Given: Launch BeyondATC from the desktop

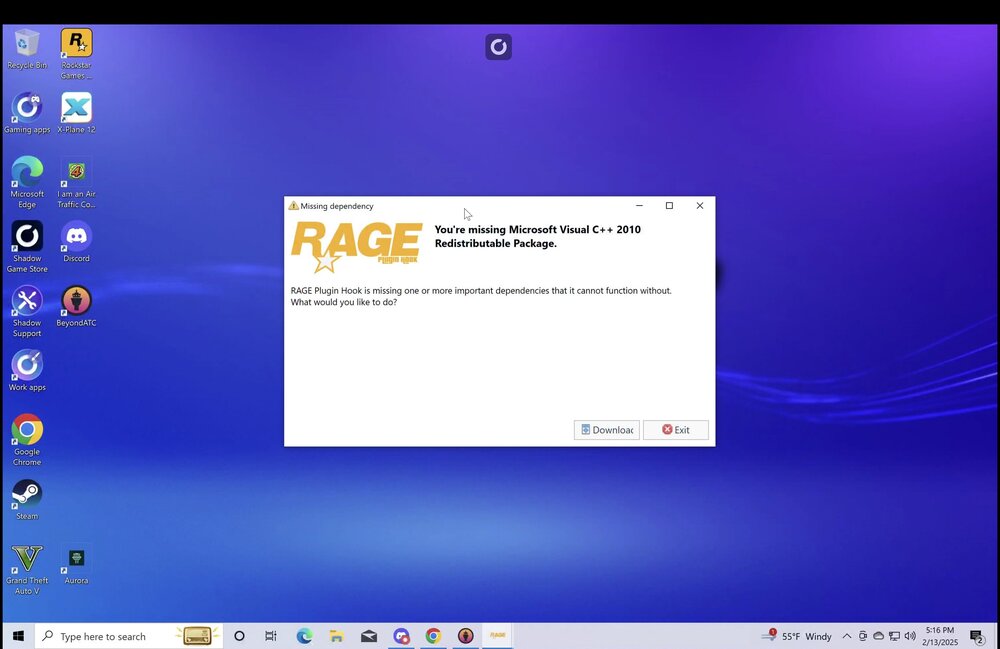Looking at the screenshot, I should point(76,302).
